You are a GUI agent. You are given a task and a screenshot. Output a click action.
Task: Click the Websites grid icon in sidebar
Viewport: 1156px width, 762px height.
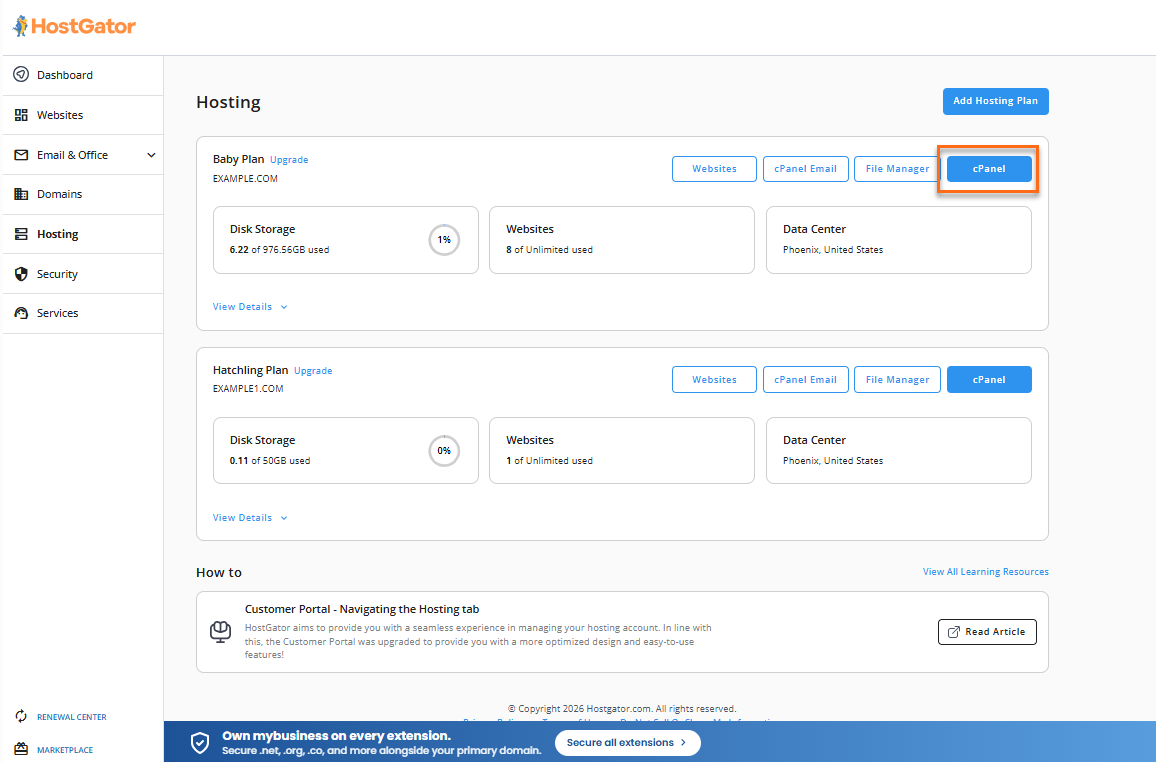click(21, 115)
